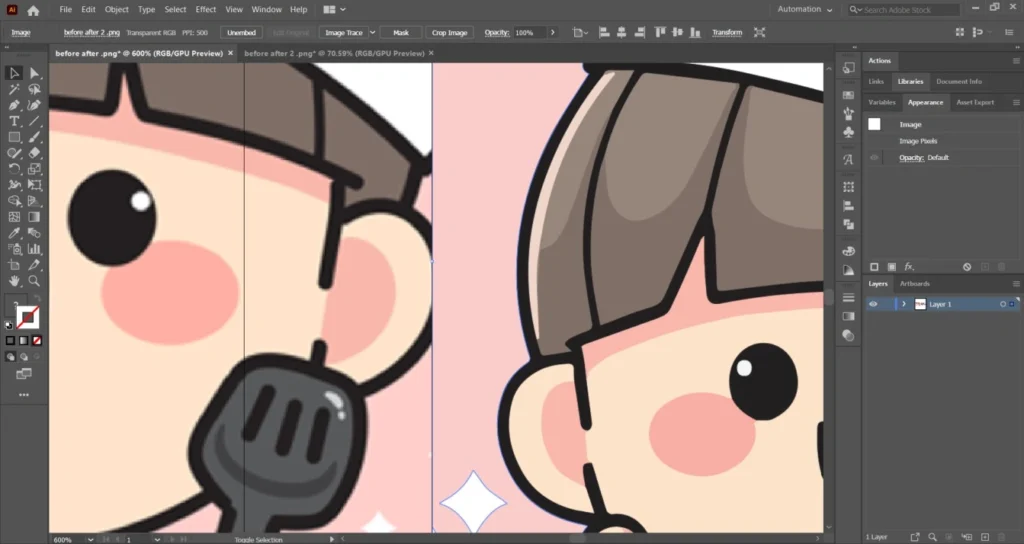Switch to Asset Export tab
Viewport: 1024px width, 544px height.
coord(975,103)
